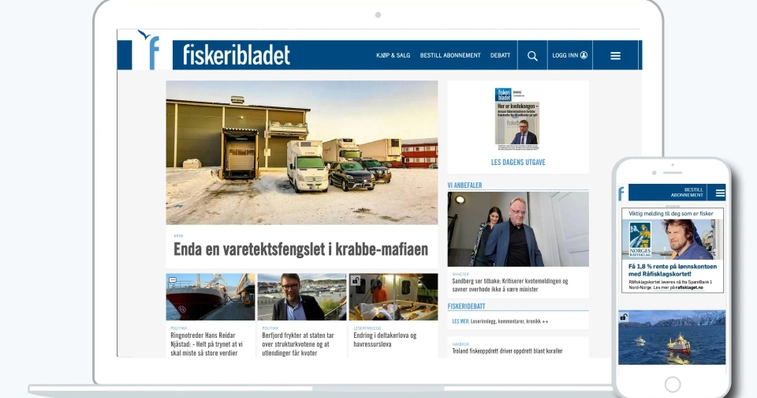Open the Sandberg ser tilbake article
The height and width of the screenshot is (398, 757).
[510, 285]
